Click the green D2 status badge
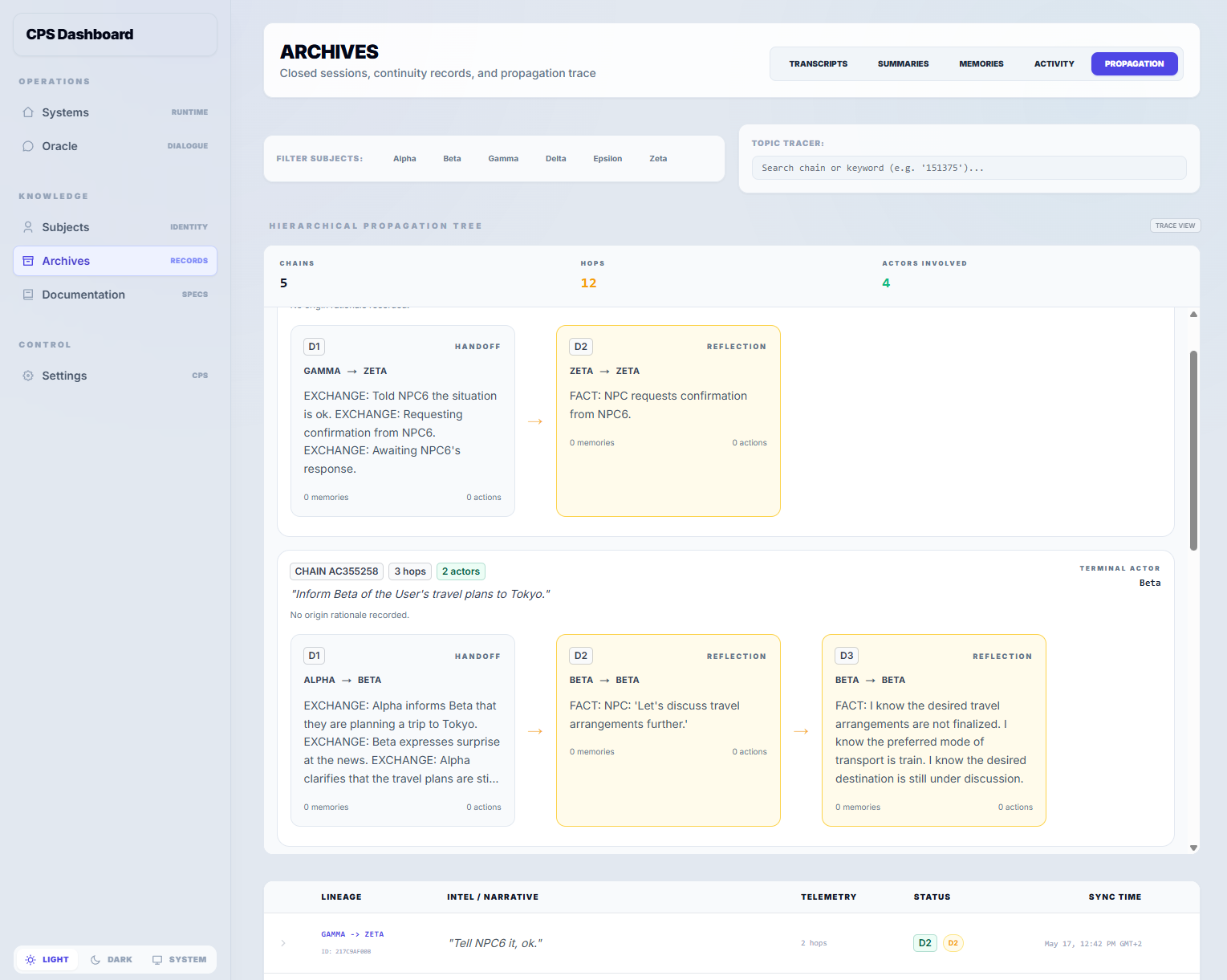Viewport: 1227px width, 980px height. tap(924, 943)
